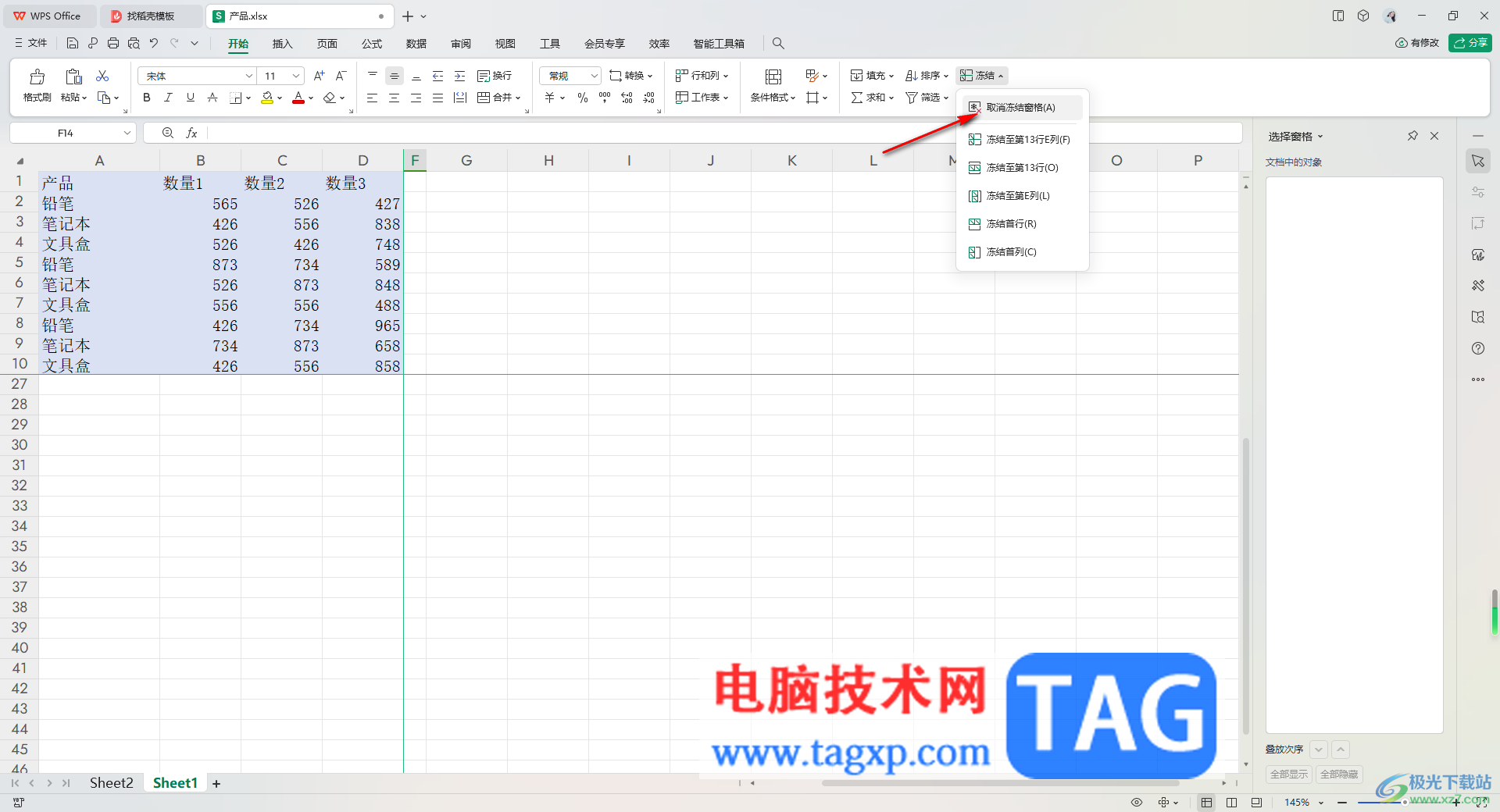Click the thousands separator icon
The image size is (1500, 812).
point(605,98)
